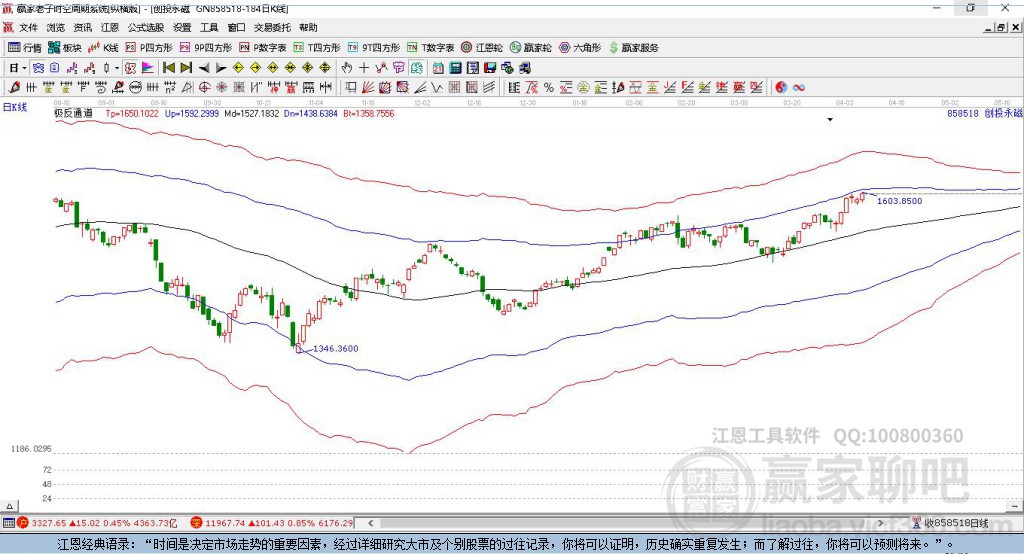Select the crosshair plus cursor
This screenshot has height=554, width=1024.
pyautogui.click(x=364, y=68)
